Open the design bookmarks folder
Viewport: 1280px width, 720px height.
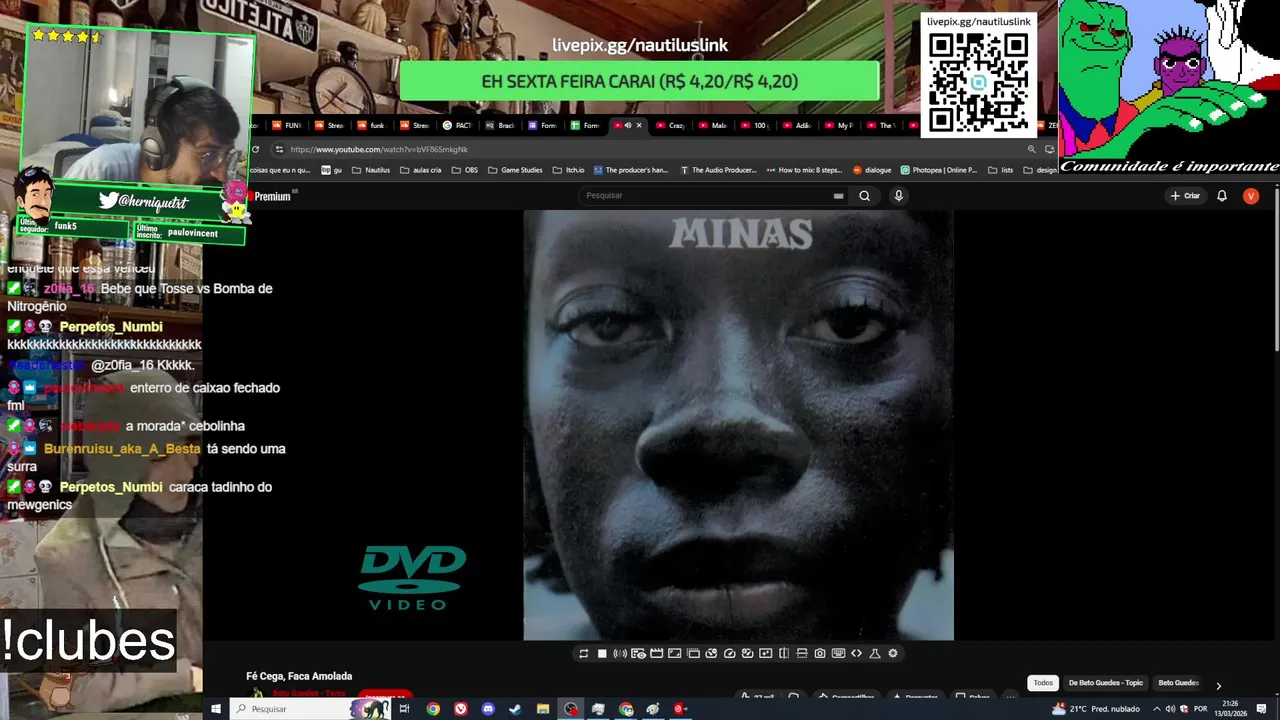pos(1039,170)
